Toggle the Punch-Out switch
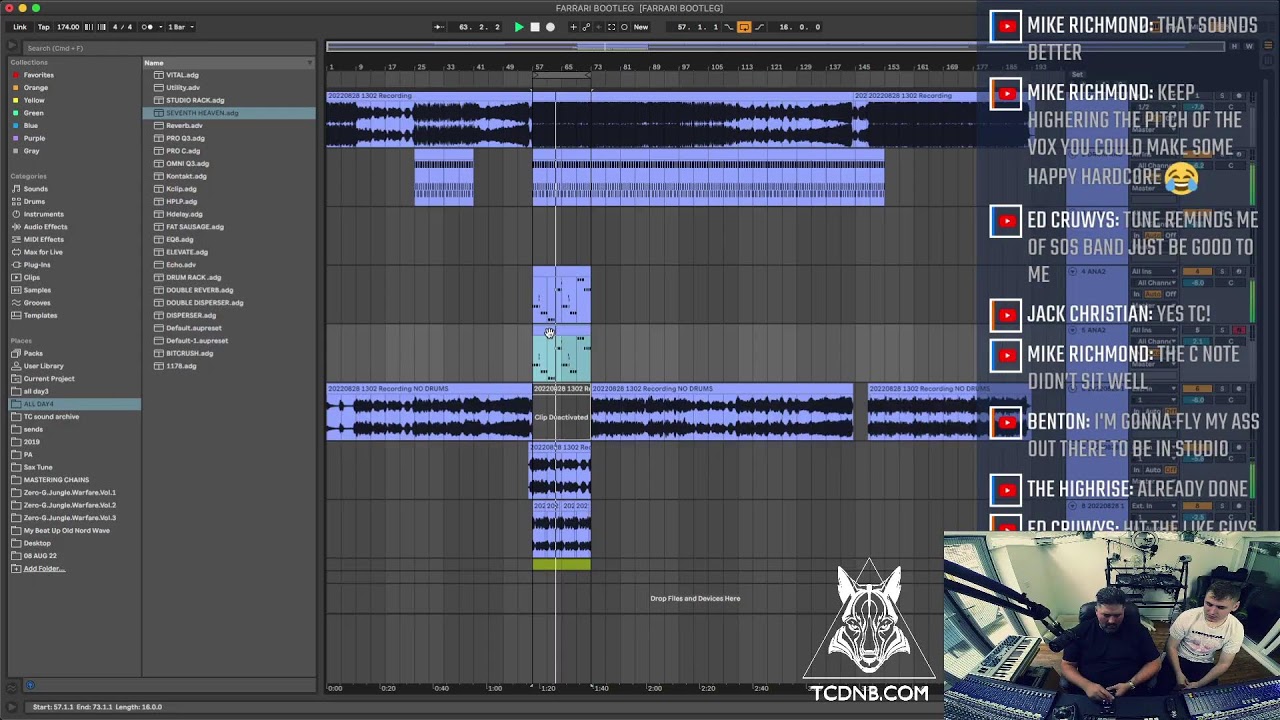 point(759,27)
